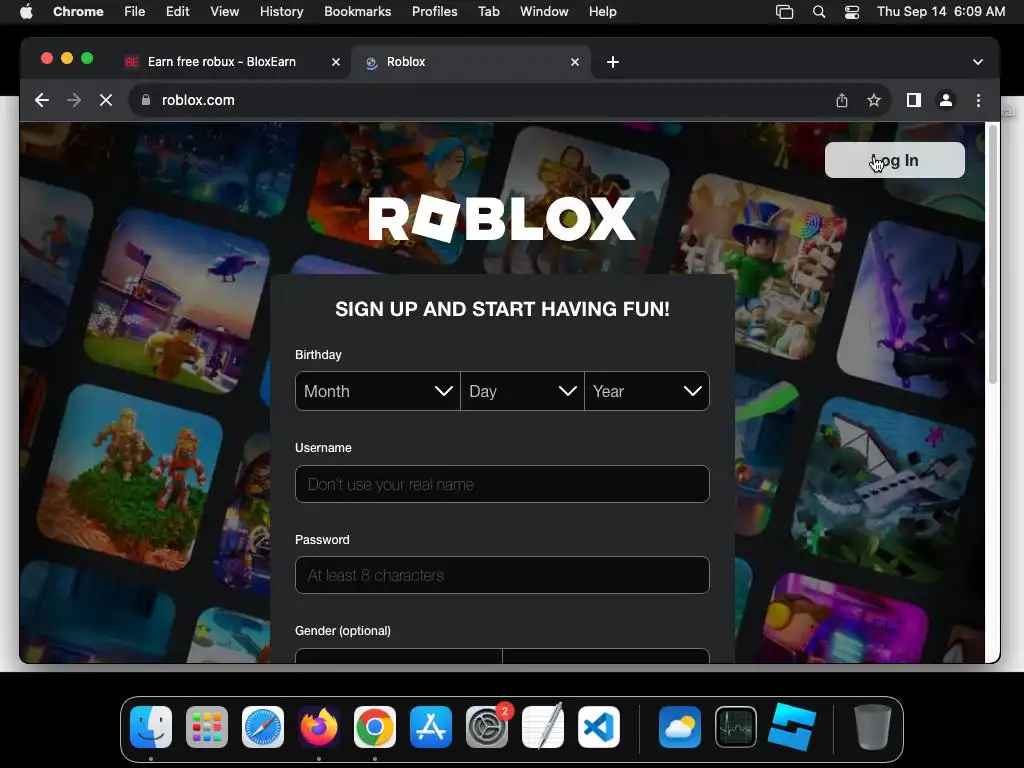Viewport: 1024px width, 768px height.
Task: Open Control Center icon
Action: point(852,11)
